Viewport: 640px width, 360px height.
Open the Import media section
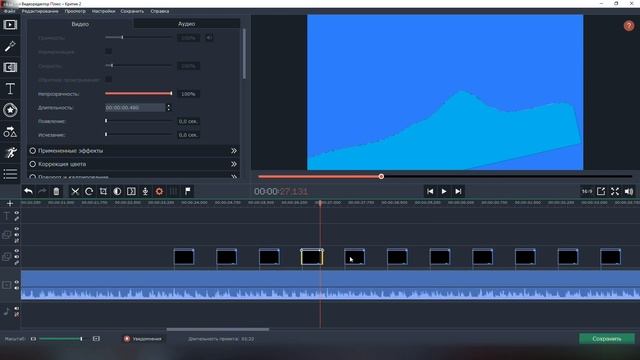[10, 25]
